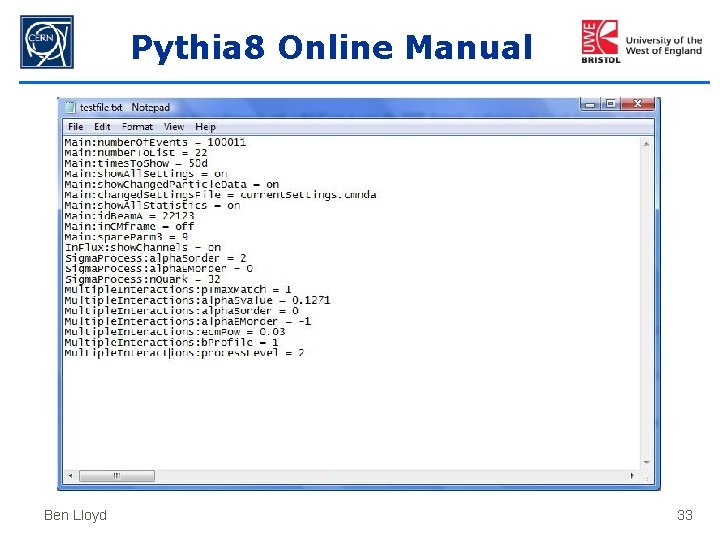Image resolution: width=720 pixels, height=540 pixels.
Task: Click the line 'Main:idBeamA = 22123'
Action: click(x=129, y=216)
